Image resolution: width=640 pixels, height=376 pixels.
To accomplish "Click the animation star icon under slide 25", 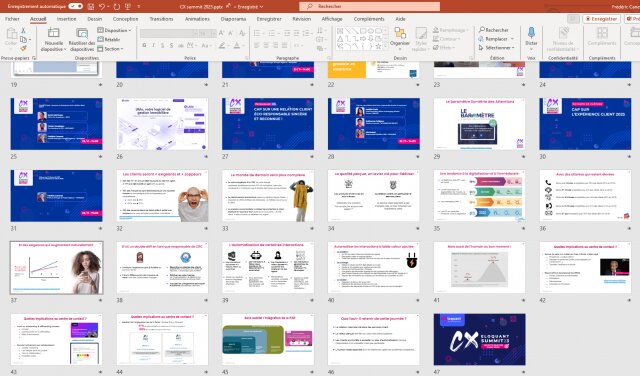I will pyautogui.click(x=100, y=156).
